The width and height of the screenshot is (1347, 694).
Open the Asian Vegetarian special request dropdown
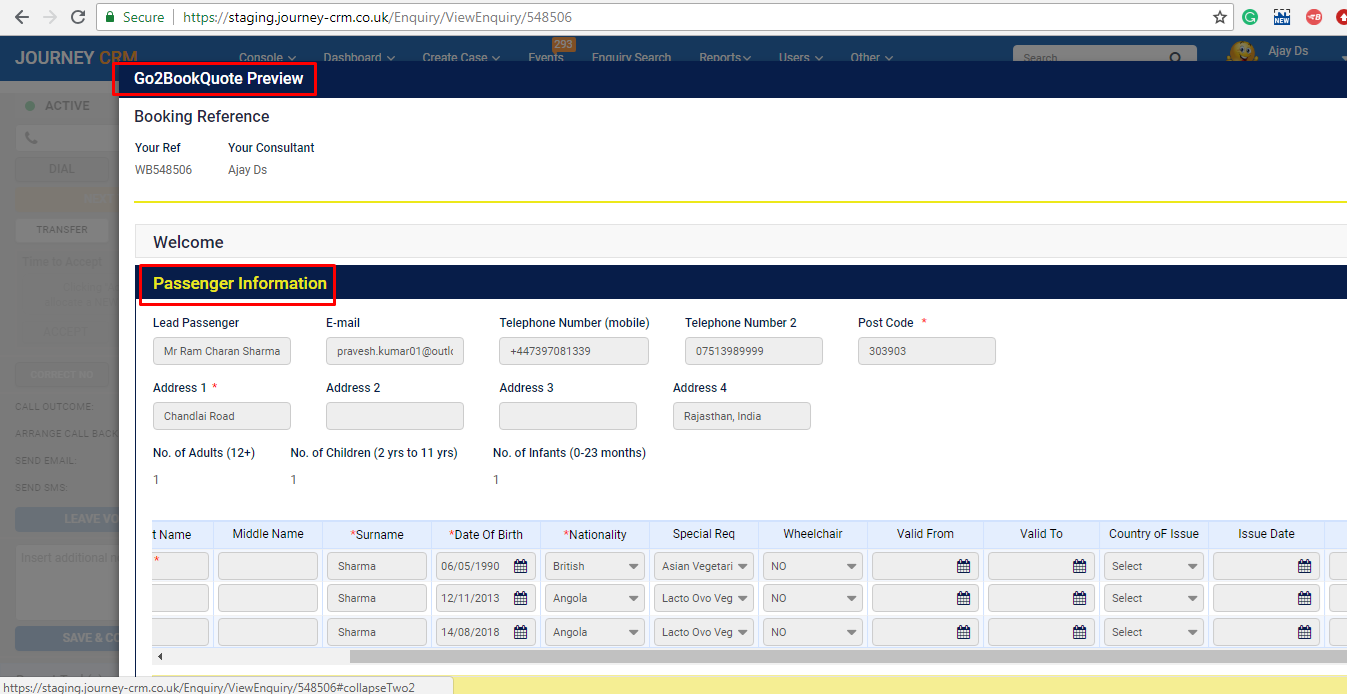704,566
